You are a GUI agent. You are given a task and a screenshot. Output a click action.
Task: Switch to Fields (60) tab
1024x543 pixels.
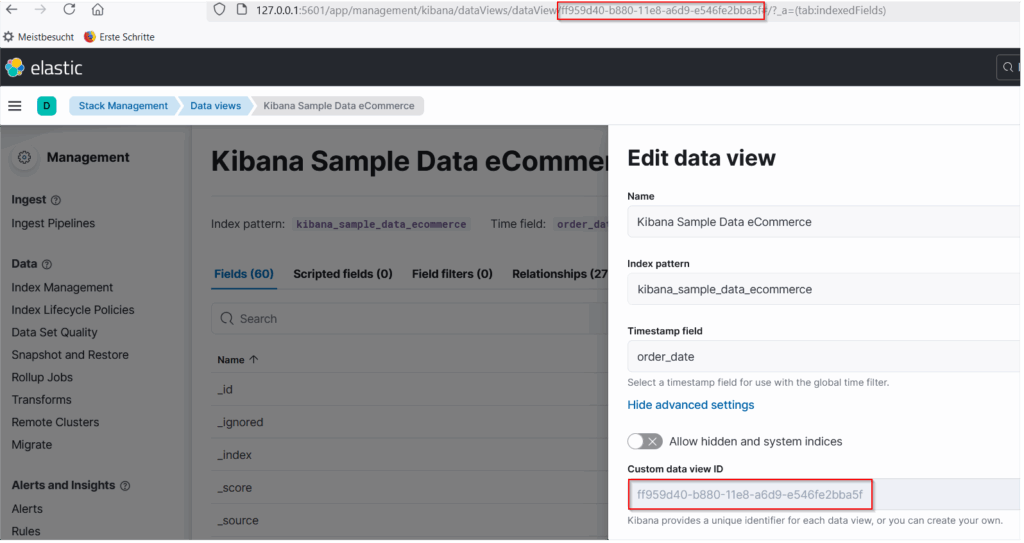pyautogui.click(x=244, y=274)
